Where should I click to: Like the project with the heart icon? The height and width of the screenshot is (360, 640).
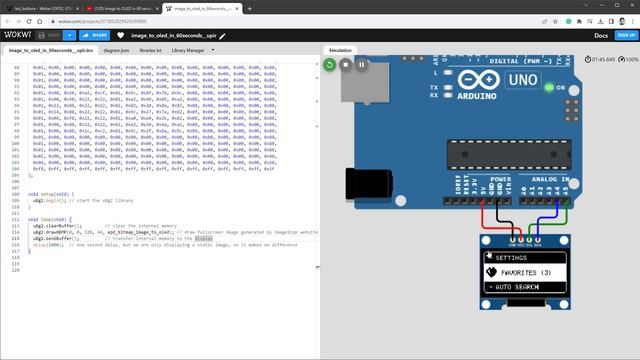click(120, 36)
